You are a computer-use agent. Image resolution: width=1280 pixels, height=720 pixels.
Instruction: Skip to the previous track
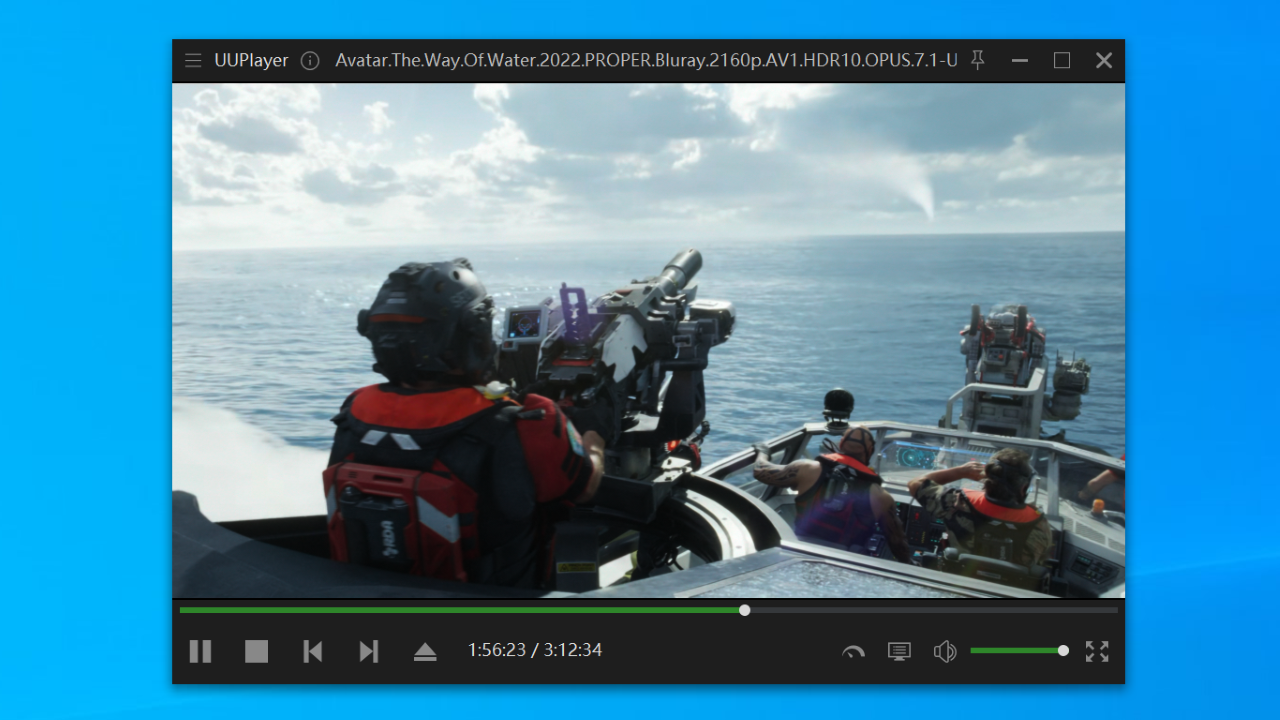(x=313, y=651)
